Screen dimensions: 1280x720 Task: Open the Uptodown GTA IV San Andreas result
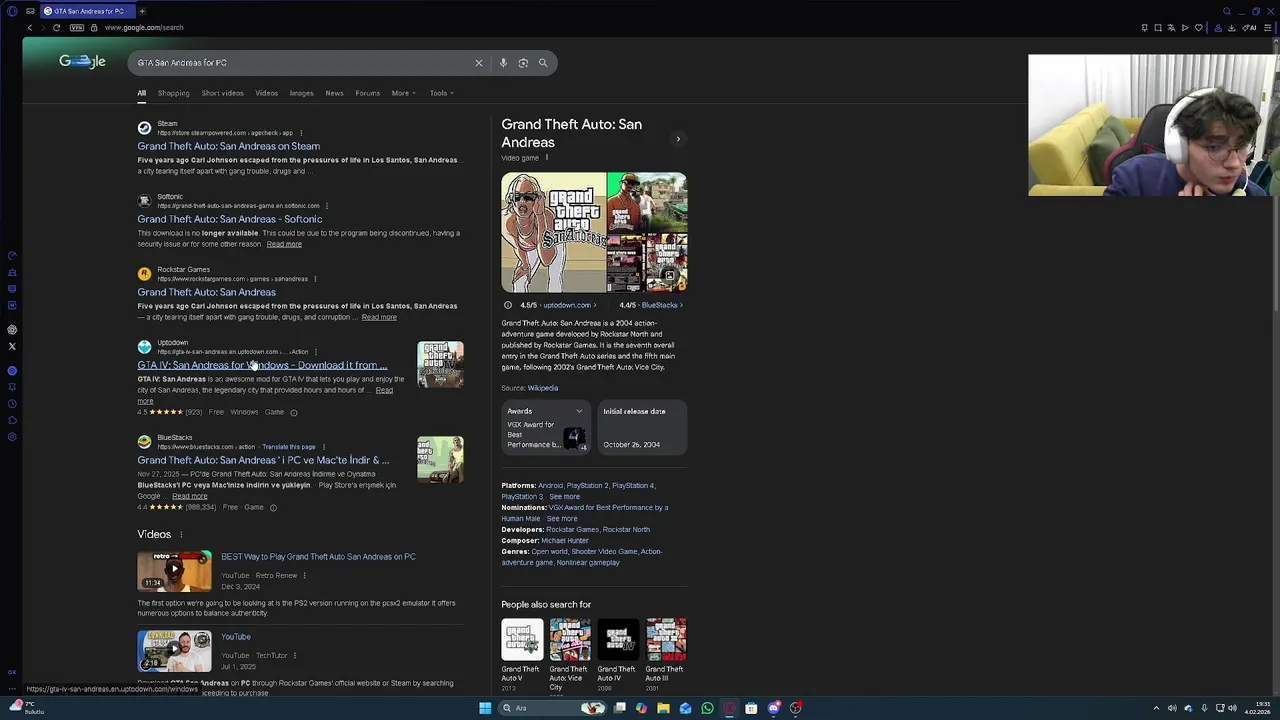262,365
